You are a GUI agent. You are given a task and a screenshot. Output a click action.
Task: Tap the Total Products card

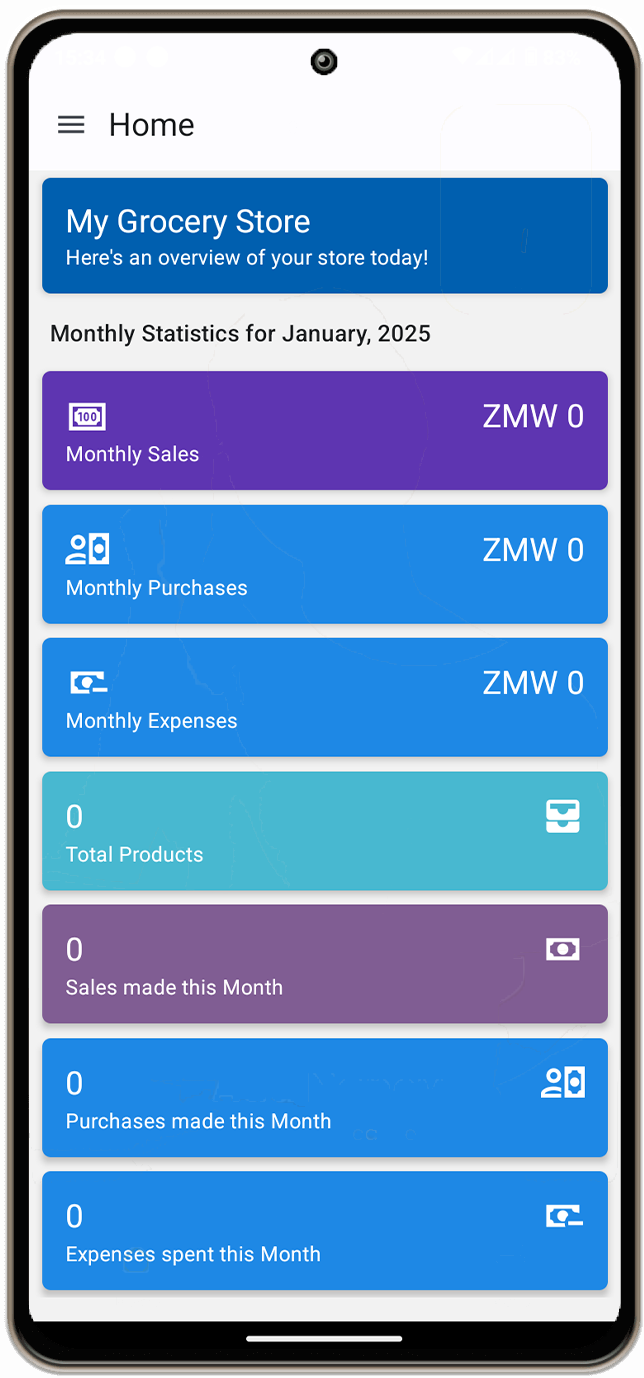coord(325,831)
